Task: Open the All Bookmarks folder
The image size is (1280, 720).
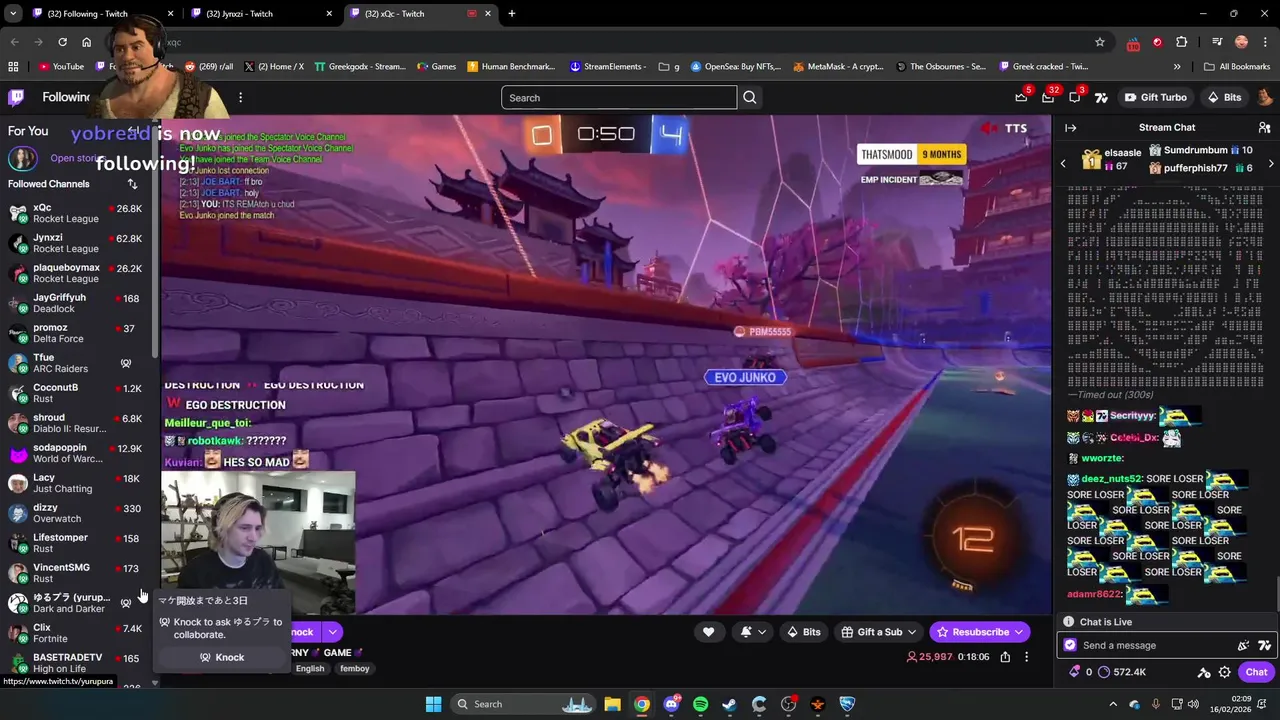Action: click(1237, 67)
